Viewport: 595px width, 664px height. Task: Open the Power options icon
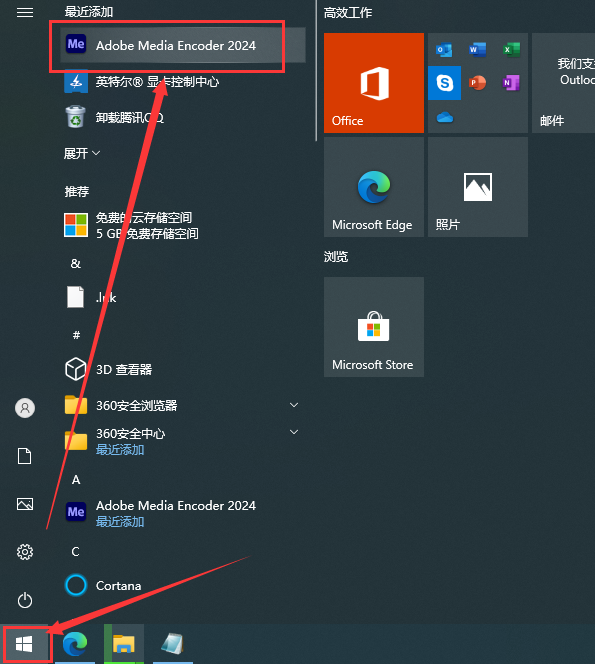coord(25,600)
